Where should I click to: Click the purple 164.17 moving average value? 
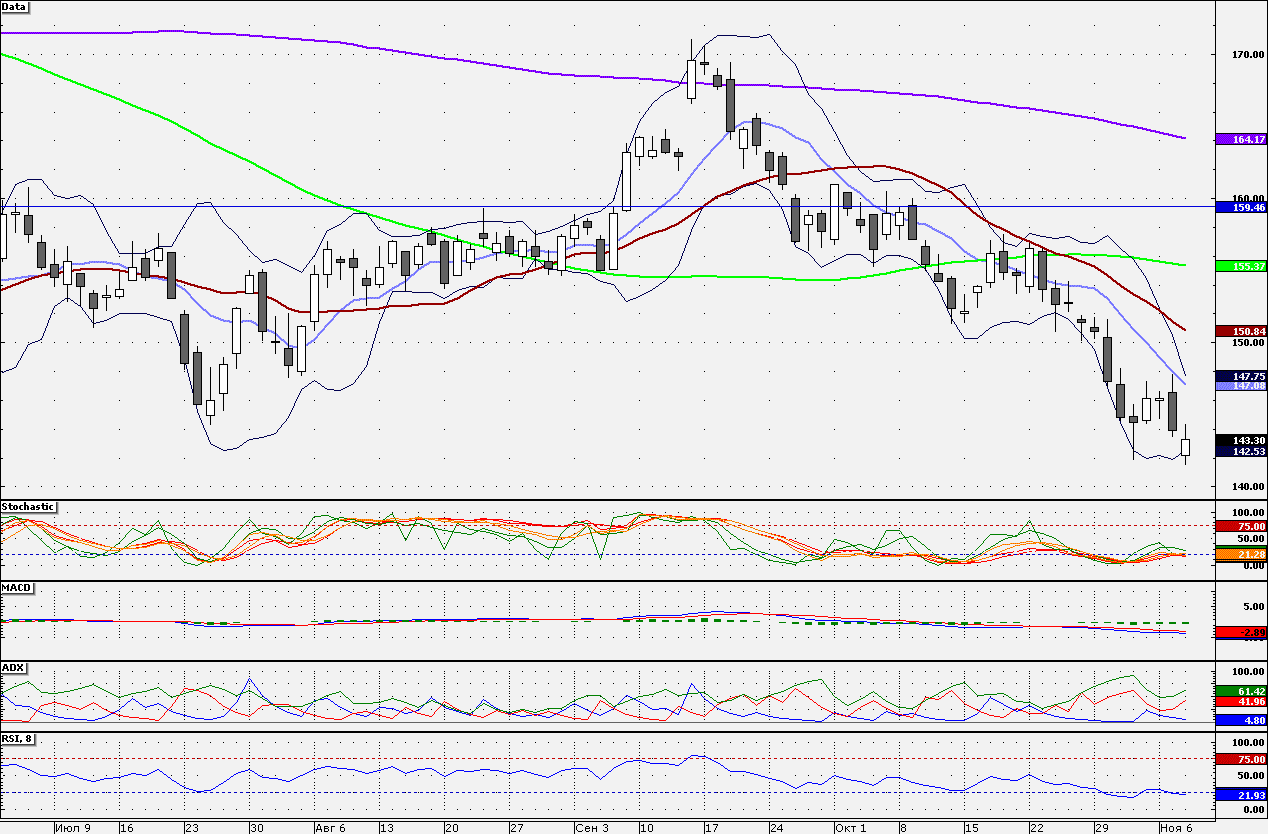[x=1241, y=139]
